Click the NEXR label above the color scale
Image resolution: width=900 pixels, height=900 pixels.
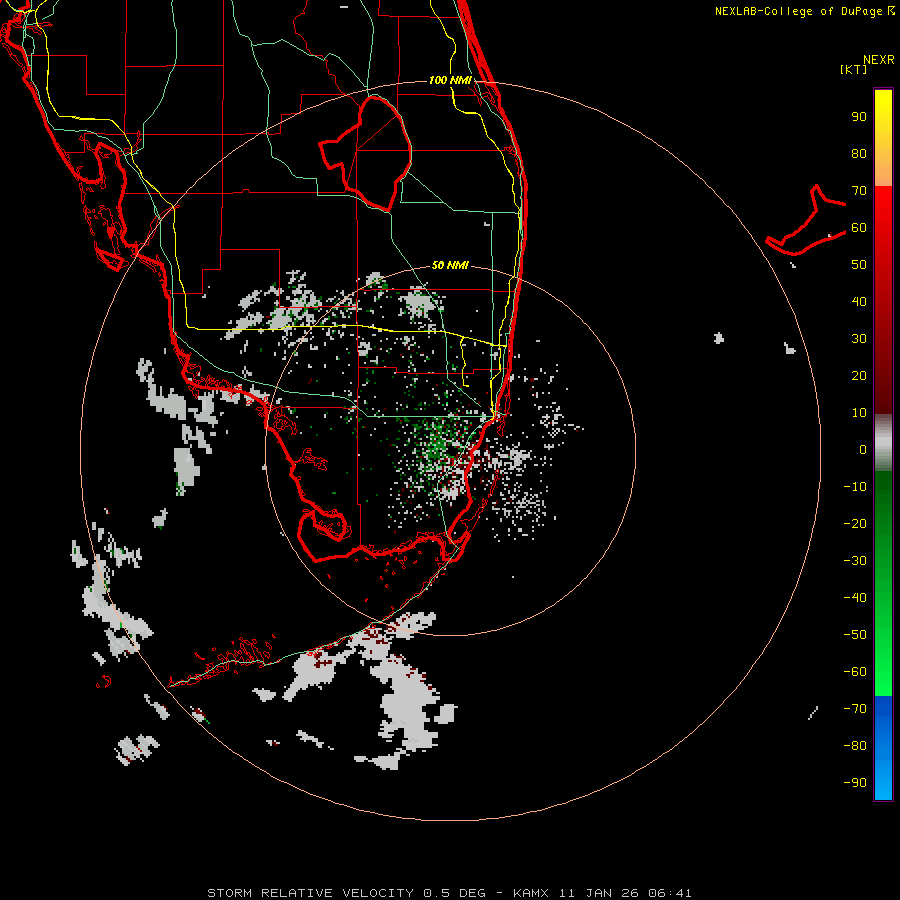878,60
